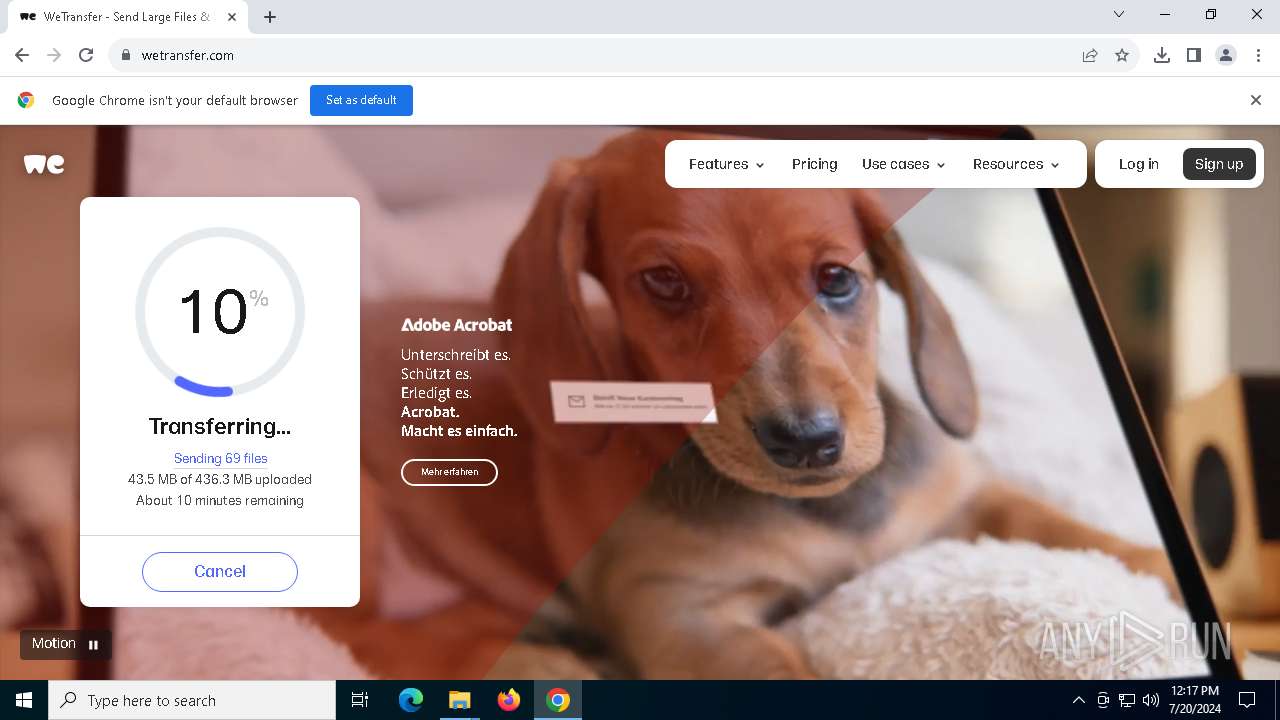Image resolution: width=1280 pixels, height=720 pixels.
Task: Go forward to the next page
Action: (x=54, y=55)
